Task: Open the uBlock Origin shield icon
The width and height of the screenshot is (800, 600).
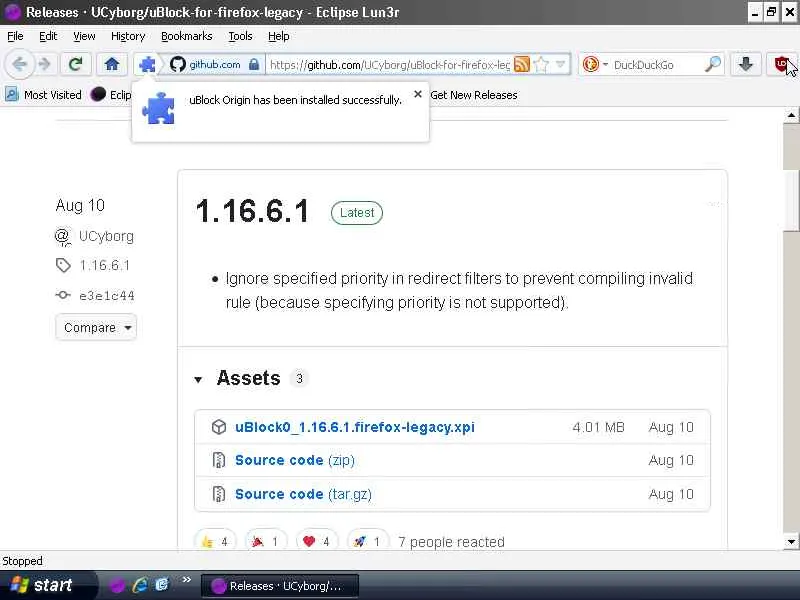Action: [781, 64]
